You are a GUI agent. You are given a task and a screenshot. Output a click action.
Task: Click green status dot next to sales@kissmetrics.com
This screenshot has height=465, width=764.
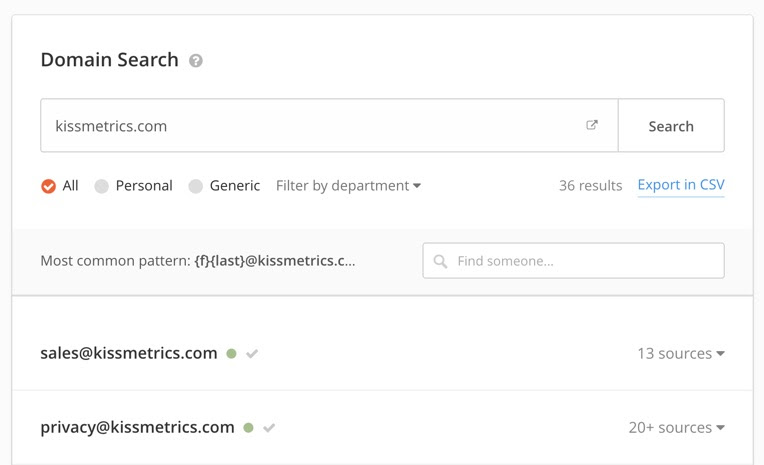tap(231, 354)
